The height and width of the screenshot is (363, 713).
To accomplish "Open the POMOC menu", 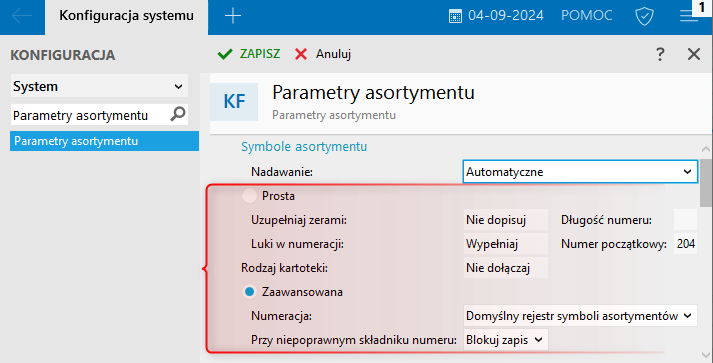I will [587, 15].
